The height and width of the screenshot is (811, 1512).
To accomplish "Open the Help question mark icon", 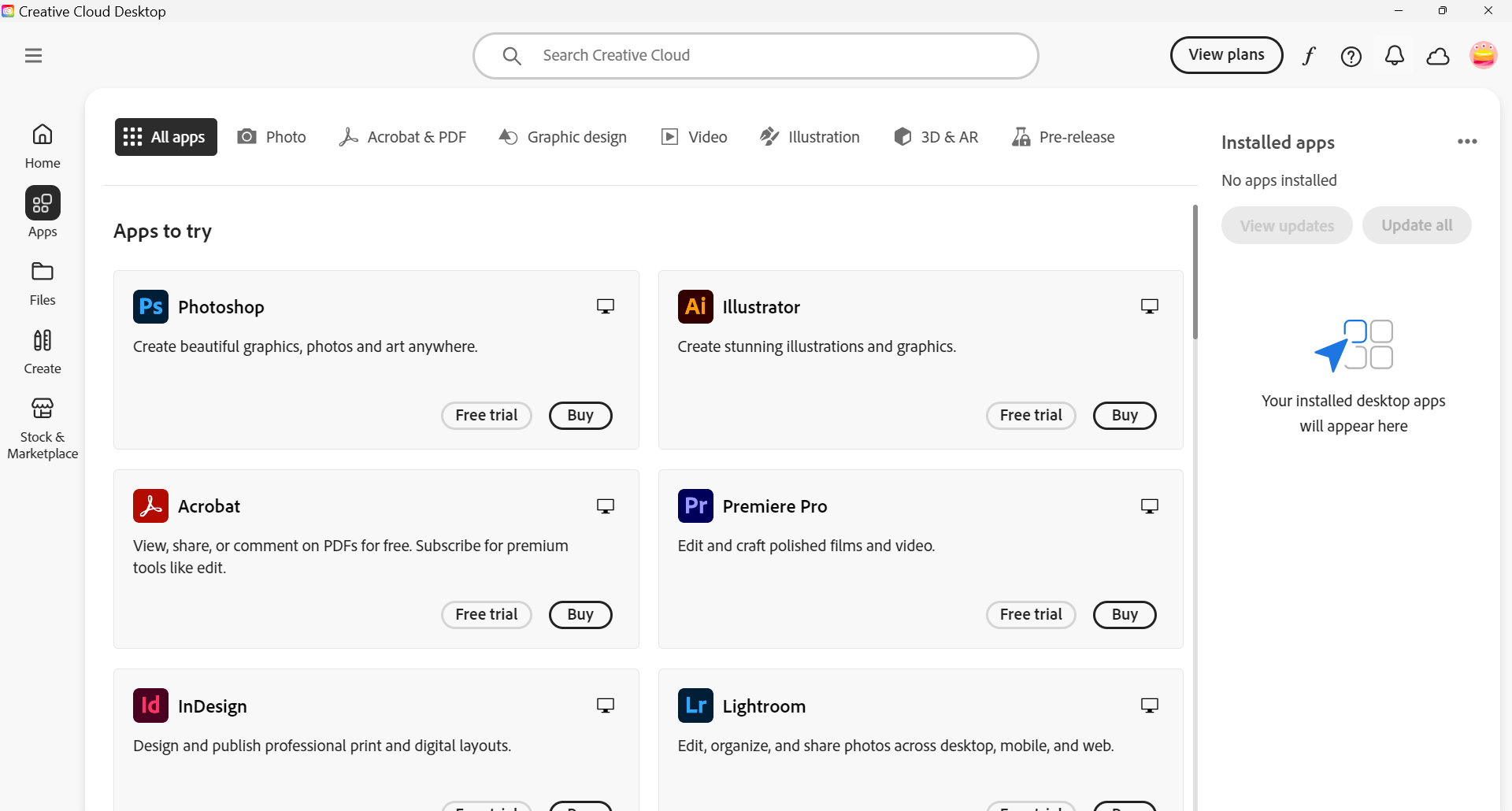I will [1351, 56].
